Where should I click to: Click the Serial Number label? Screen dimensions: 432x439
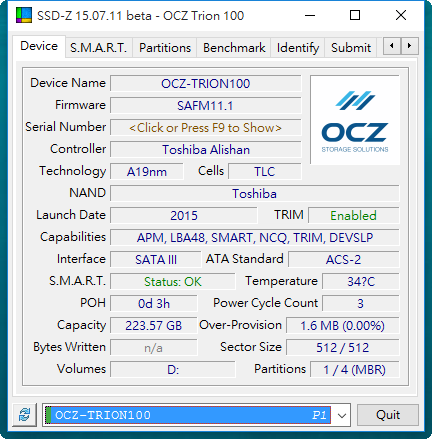[66, 127]
